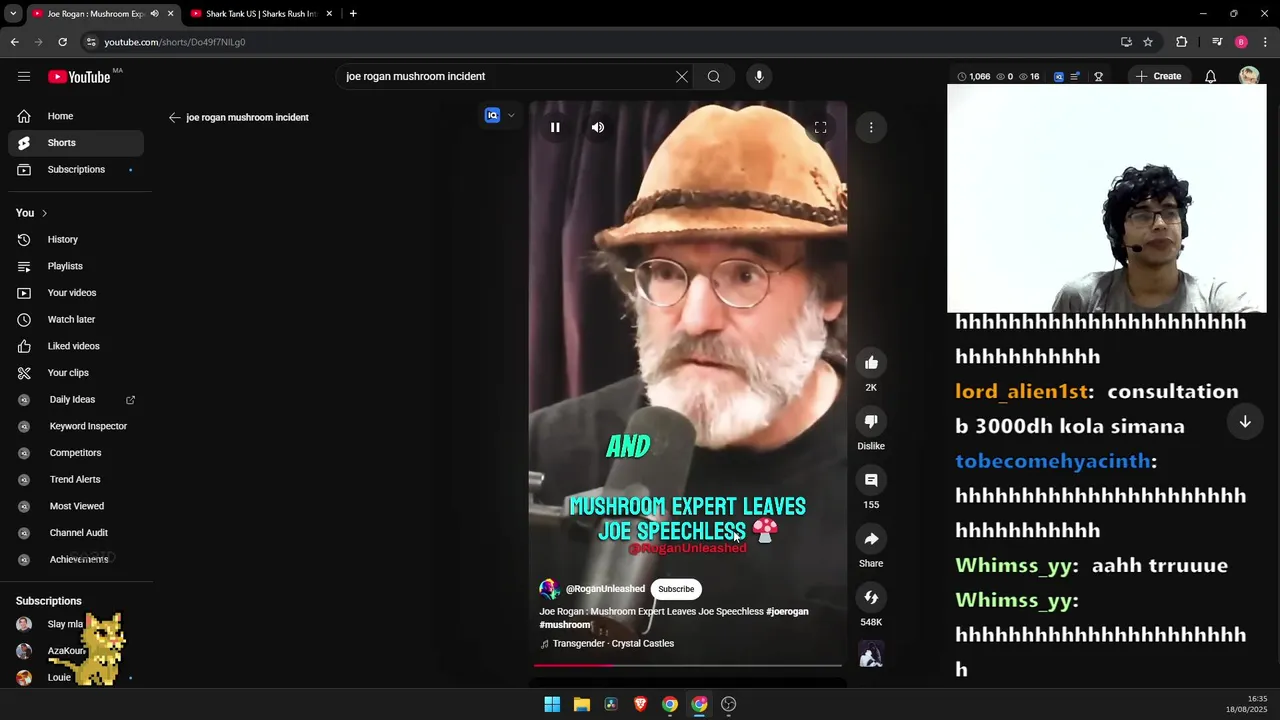Viewport: 1280px width, 720px height.
Task: Open the vidIQ logo in header stats bar
Action: (1059, 76)
